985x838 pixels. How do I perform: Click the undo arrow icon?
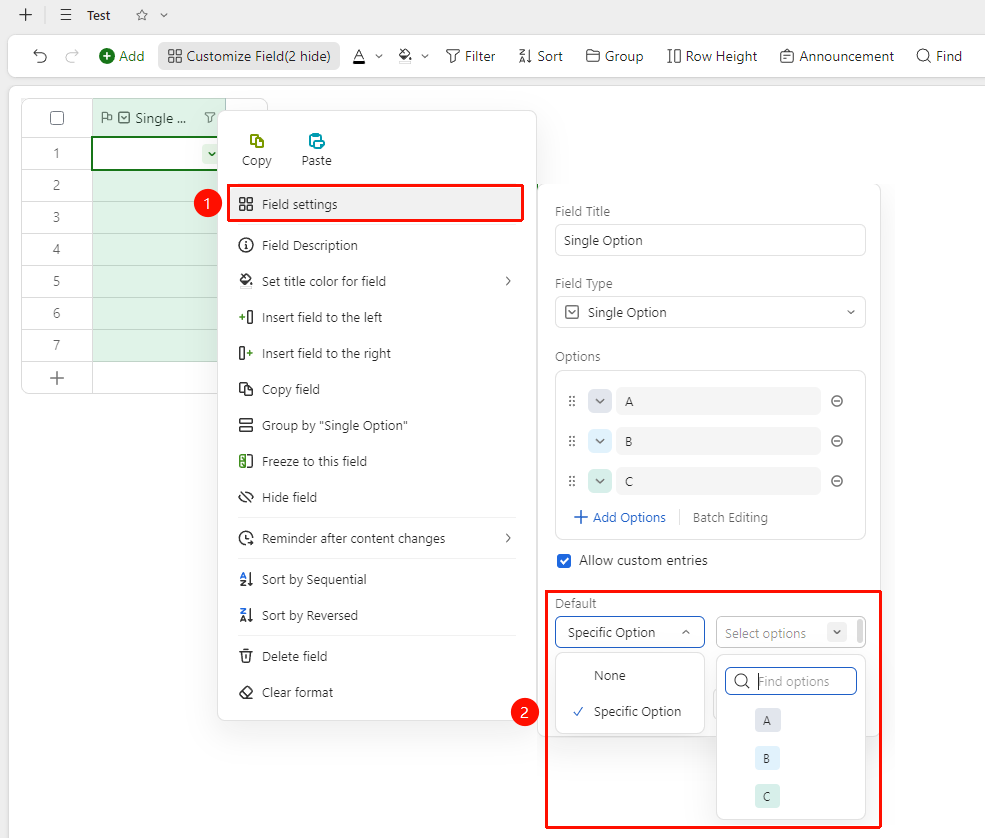(40, 57)
